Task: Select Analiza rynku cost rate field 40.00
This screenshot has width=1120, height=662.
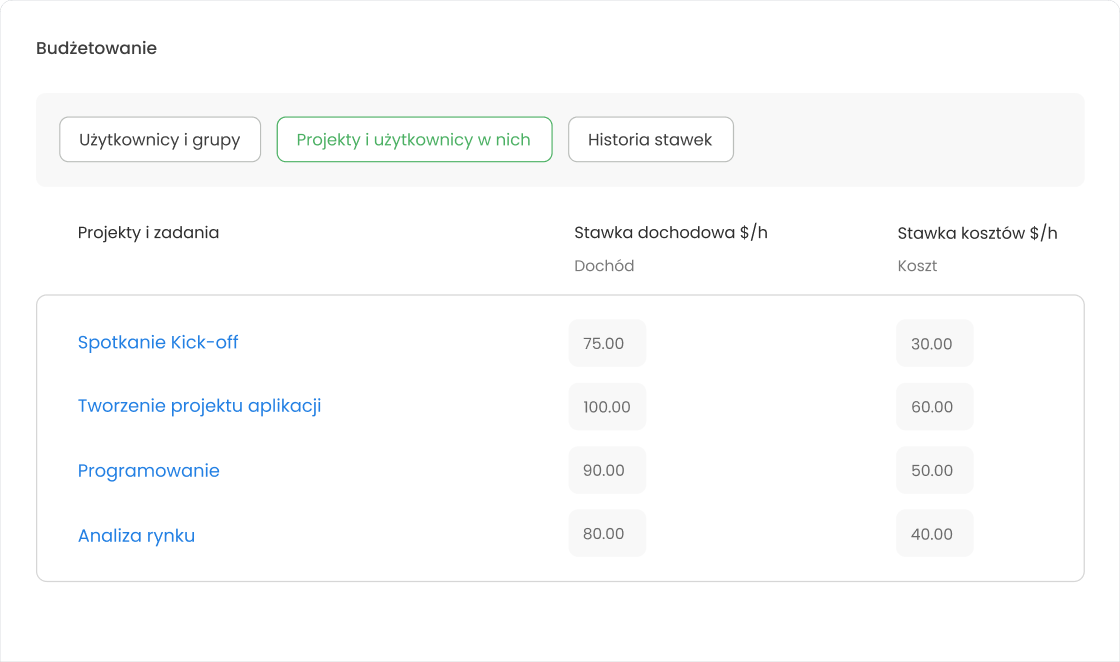Action: tap(934, 533)
